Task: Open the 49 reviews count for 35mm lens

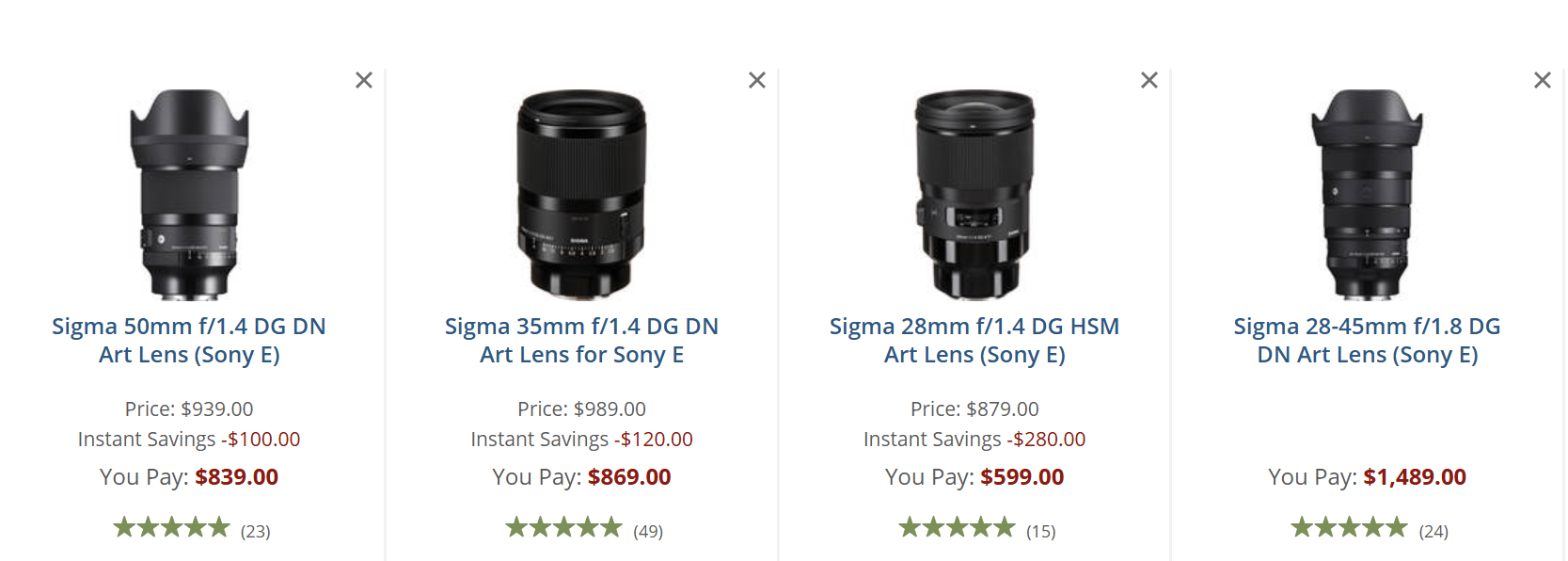Action: (x=648, y=532)
